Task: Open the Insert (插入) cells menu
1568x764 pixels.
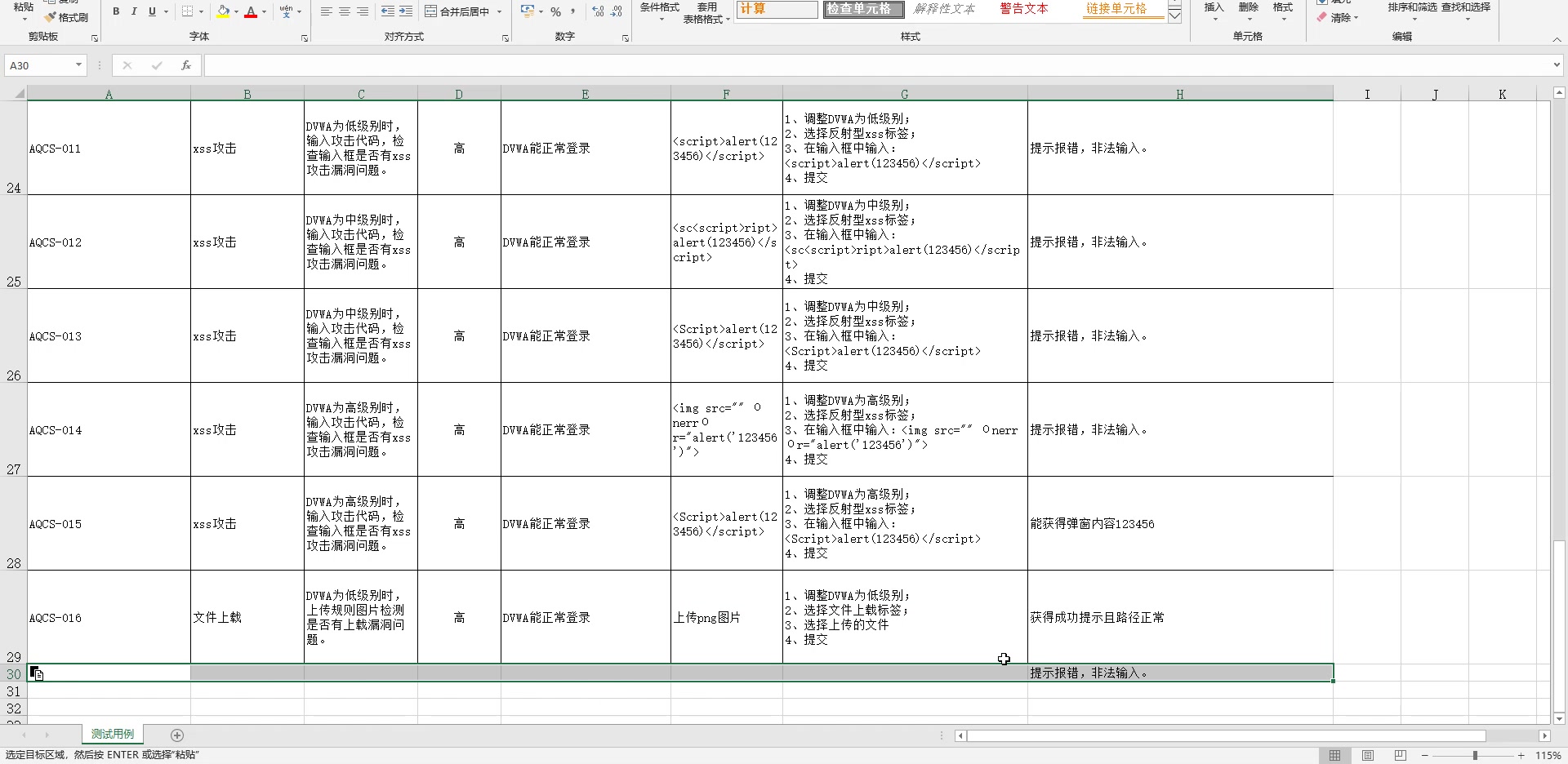Action: click(x=1214, y=11)
